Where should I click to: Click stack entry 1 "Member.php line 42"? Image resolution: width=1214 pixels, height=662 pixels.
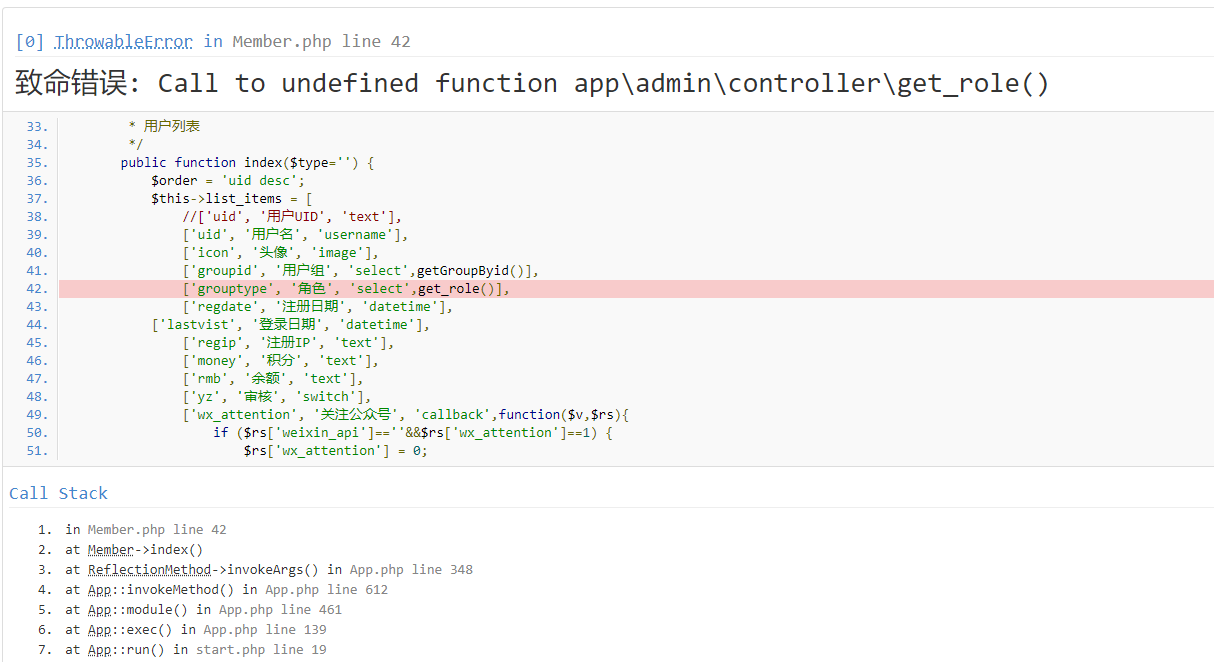(x=157, y=530)
